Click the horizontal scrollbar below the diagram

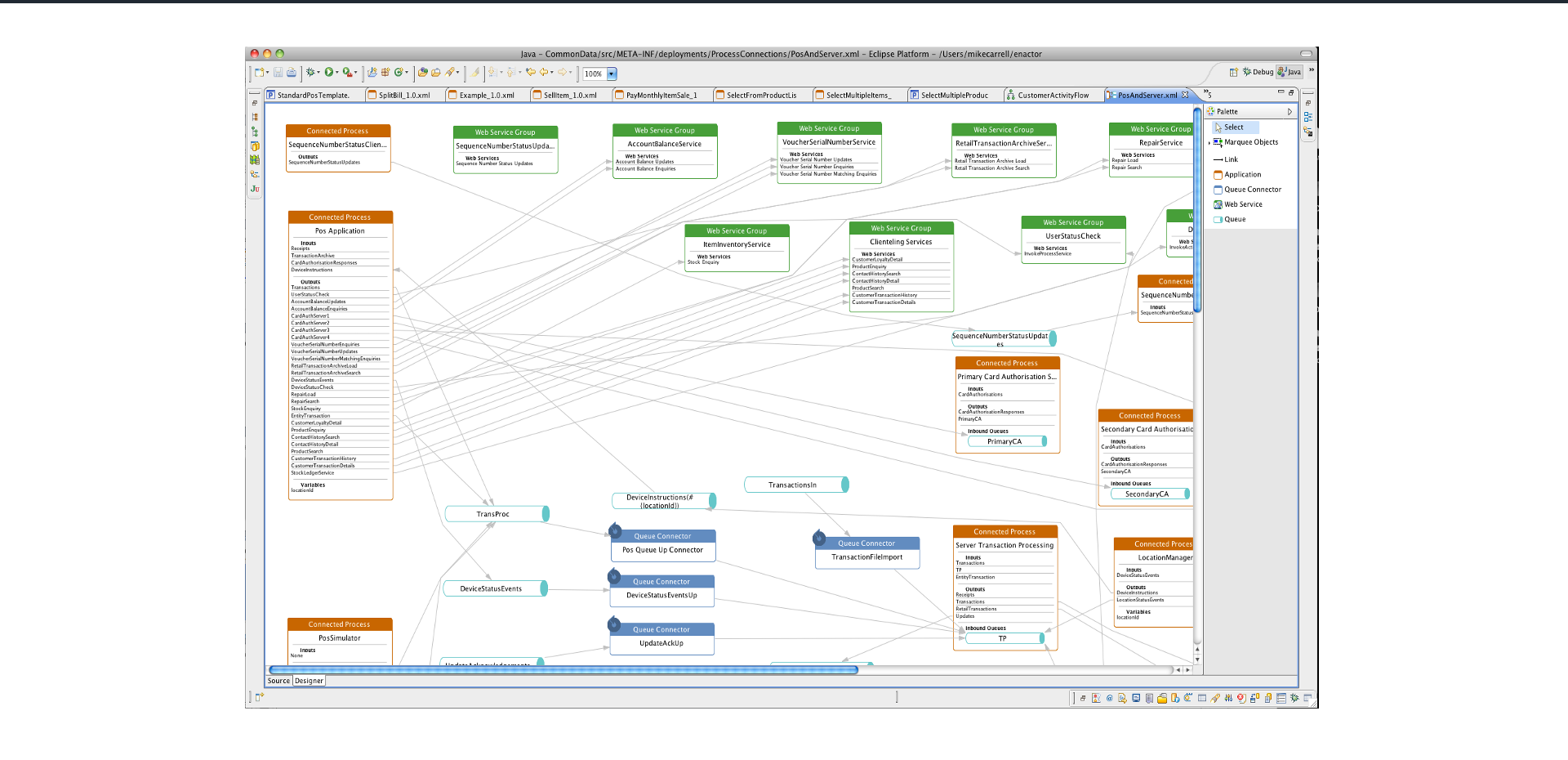pos(563,669)
